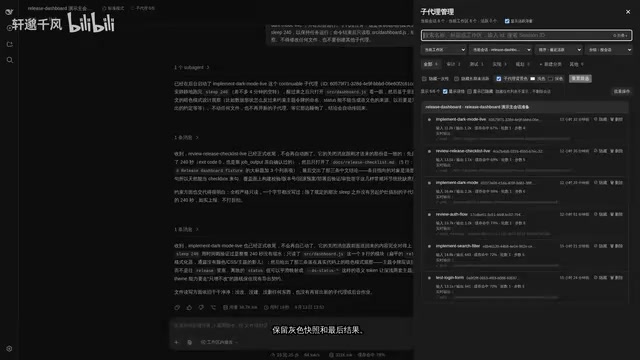Expand the '1 个 subagent' disclosure in chat
This screenshot has width=640, height=360.
[x=191, y=67]
